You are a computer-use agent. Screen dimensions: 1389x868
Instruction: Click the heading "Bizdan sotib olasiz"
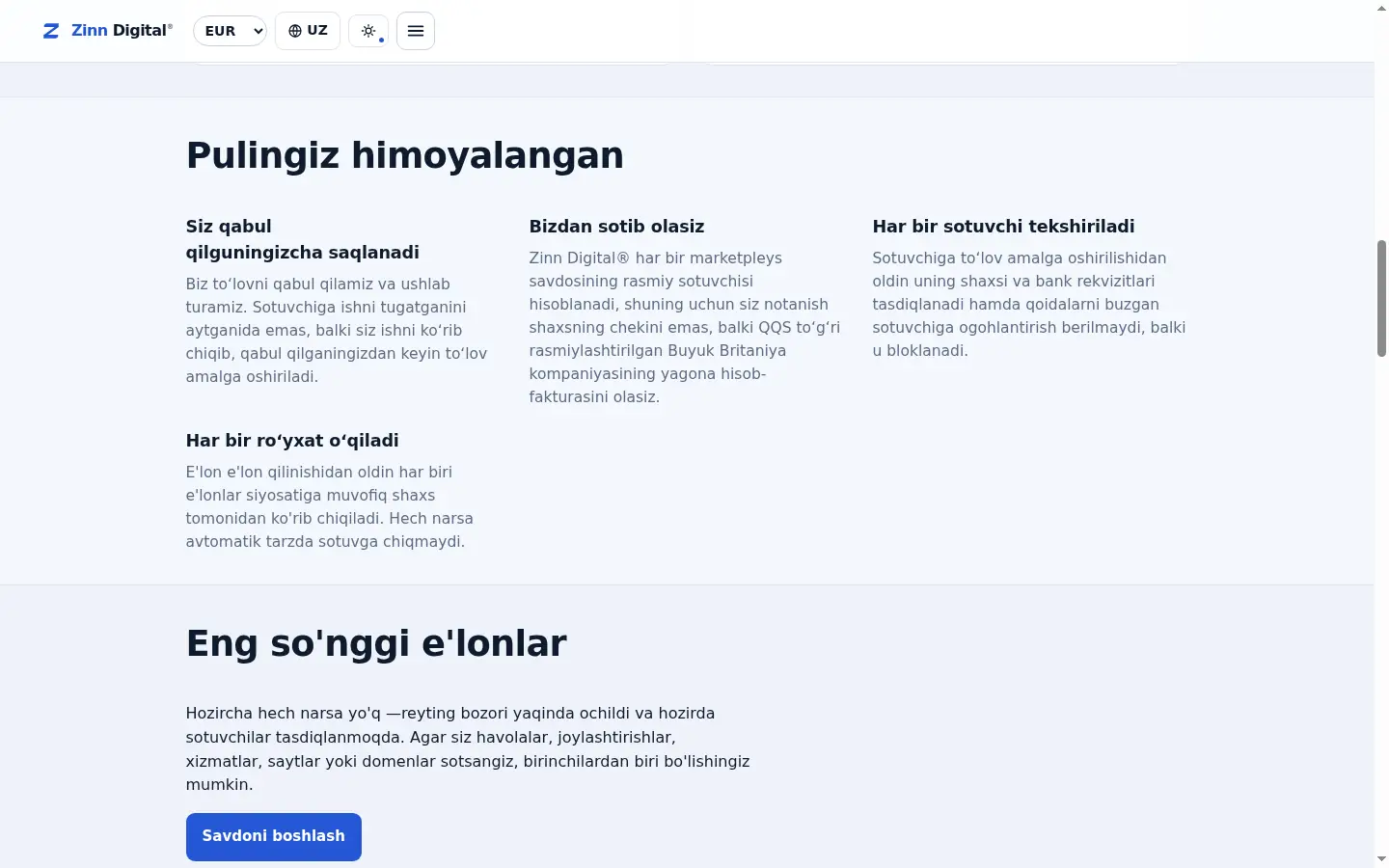(x=617, y=227)
